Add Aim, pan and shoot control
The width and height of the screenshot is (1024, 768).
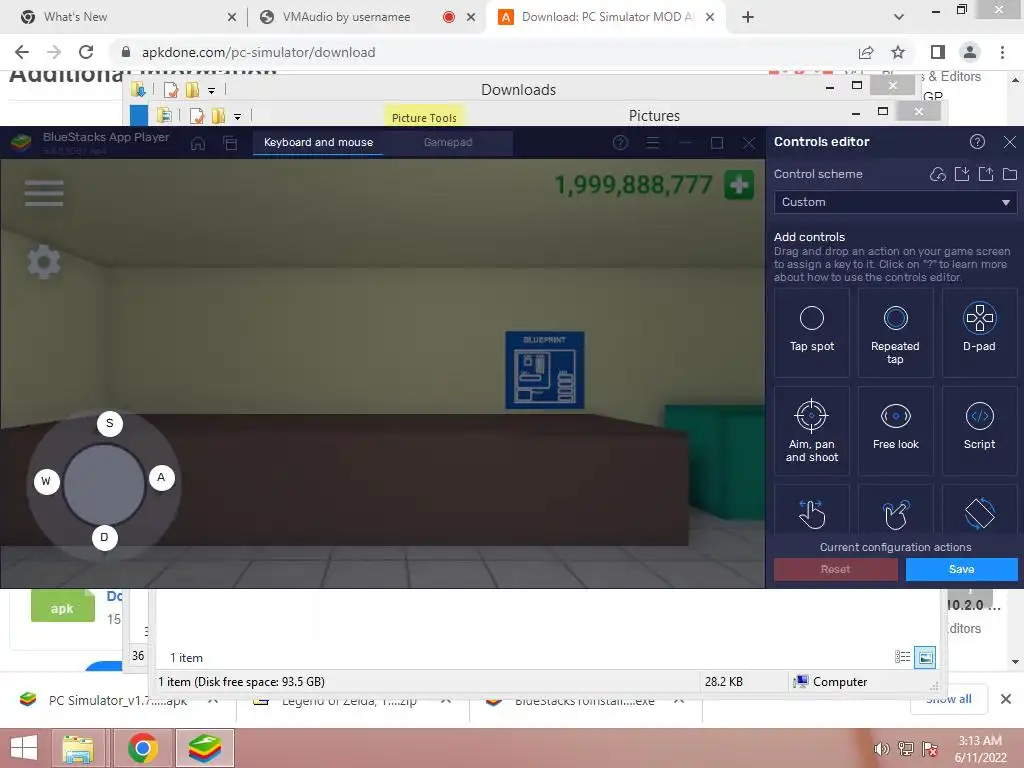[812, 430]
